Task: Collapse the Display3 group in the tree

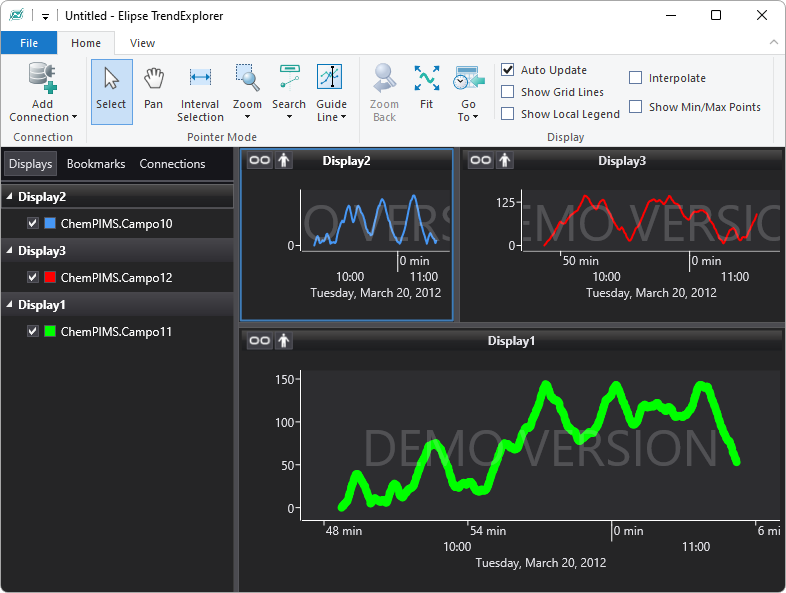Action: (x=10, y=251)
